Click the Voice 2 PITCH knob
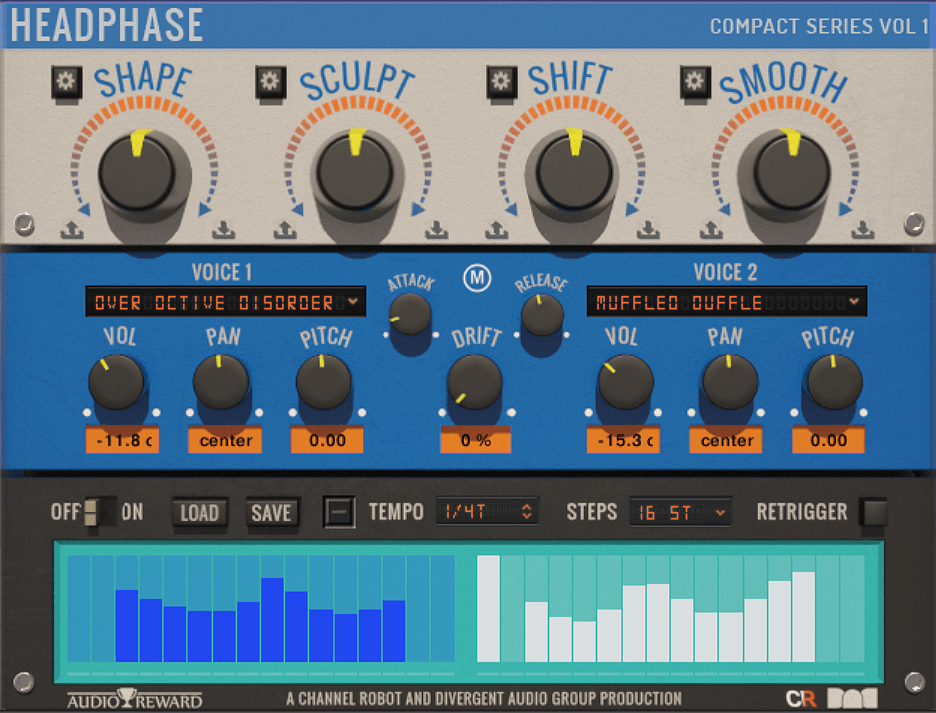 pos(834,382)
